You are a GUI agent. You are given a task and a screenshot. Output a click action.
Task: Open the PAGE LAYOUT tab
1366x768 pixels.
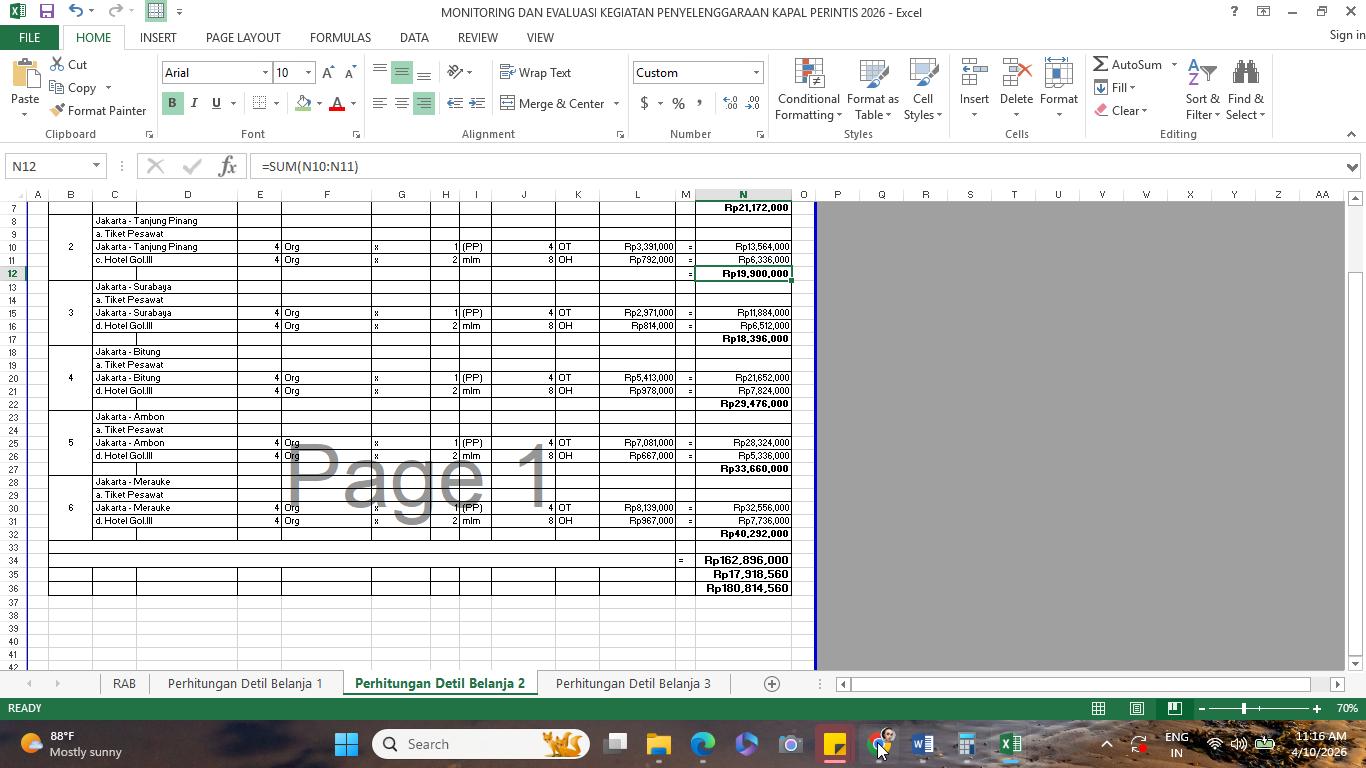(x=243, y=37)
